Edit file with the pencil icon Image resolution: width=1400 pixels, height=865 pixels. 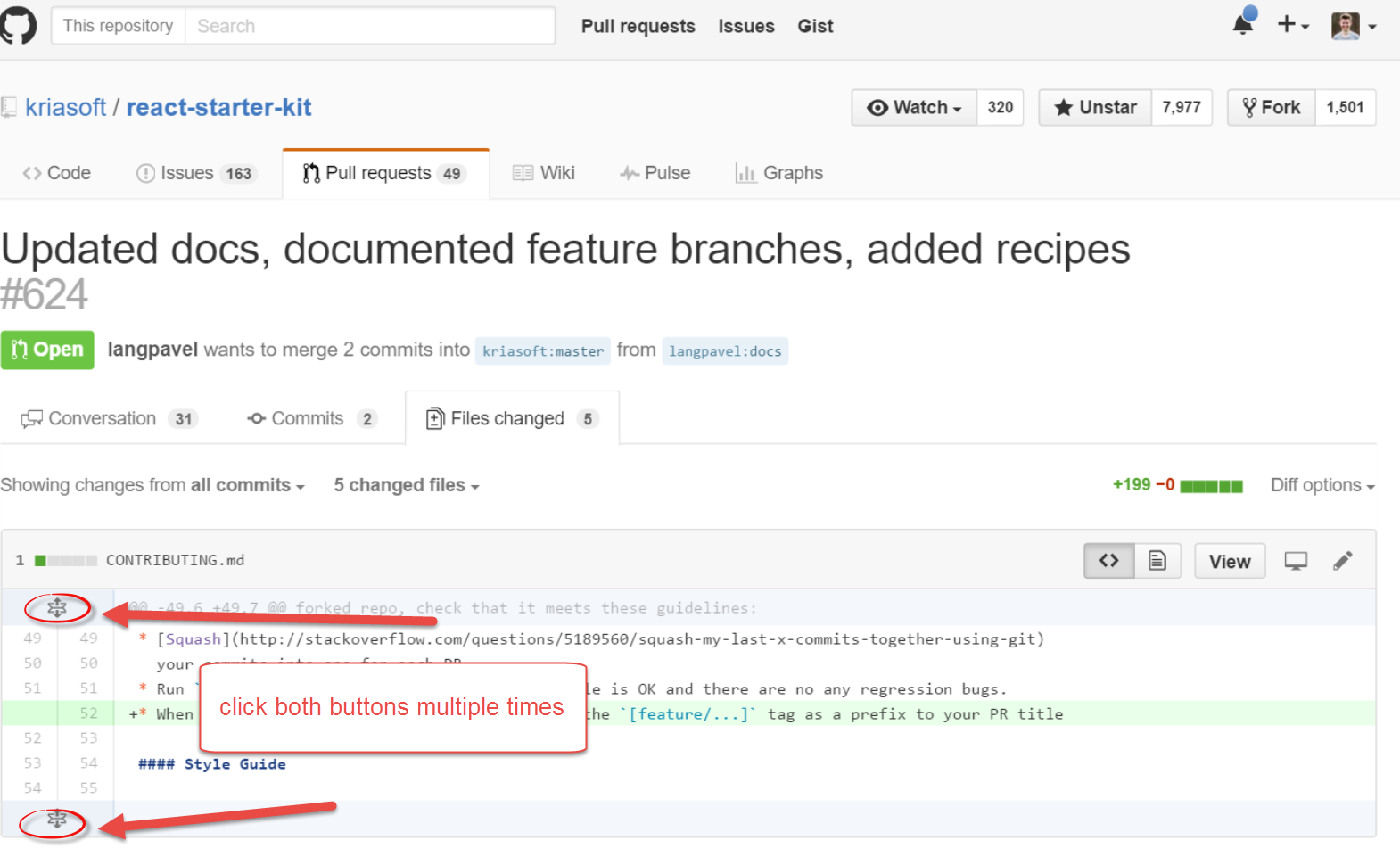pos(1343,561)
